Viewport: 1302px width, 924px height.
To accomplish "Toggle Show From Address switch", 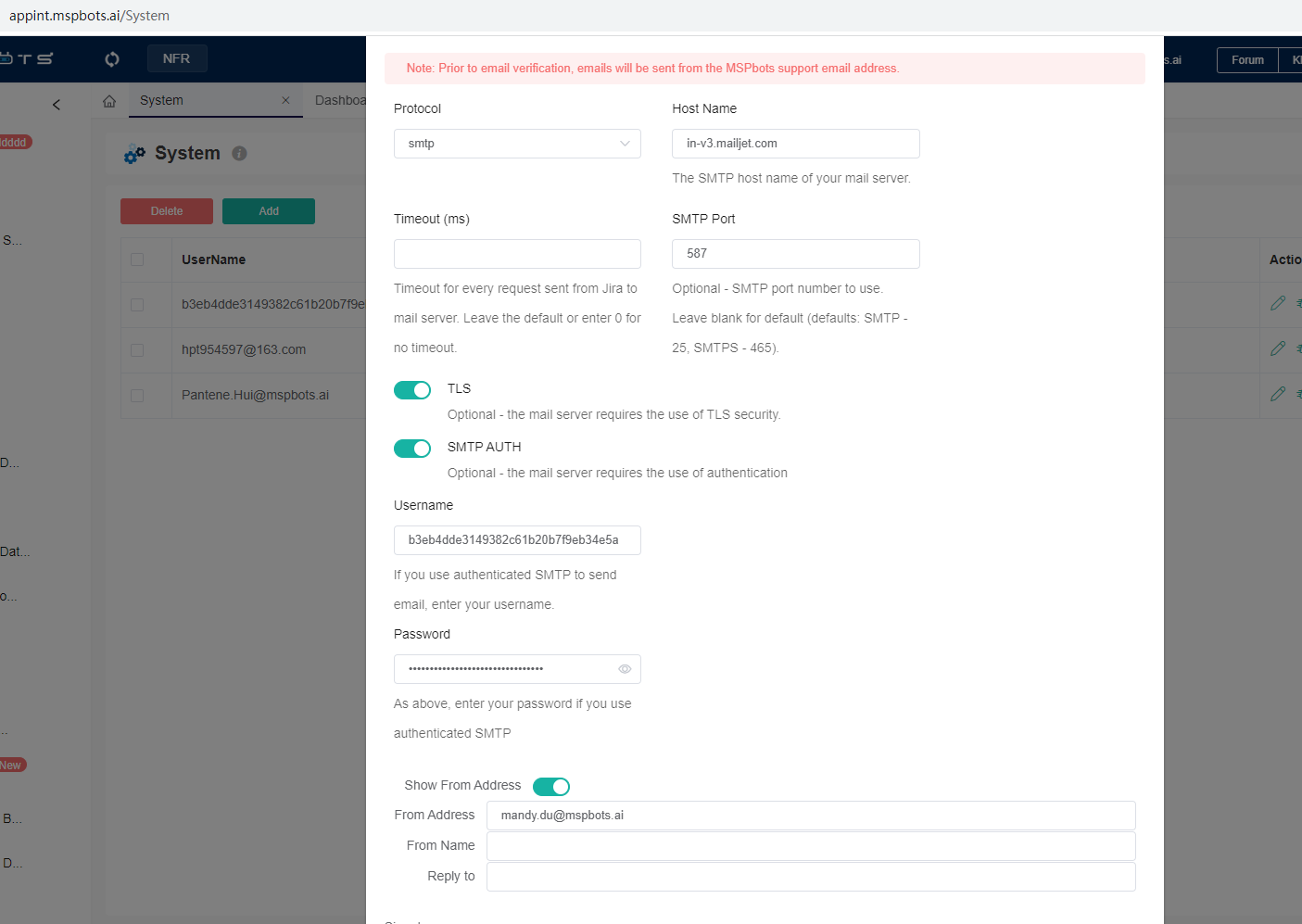I will [551, 787].
